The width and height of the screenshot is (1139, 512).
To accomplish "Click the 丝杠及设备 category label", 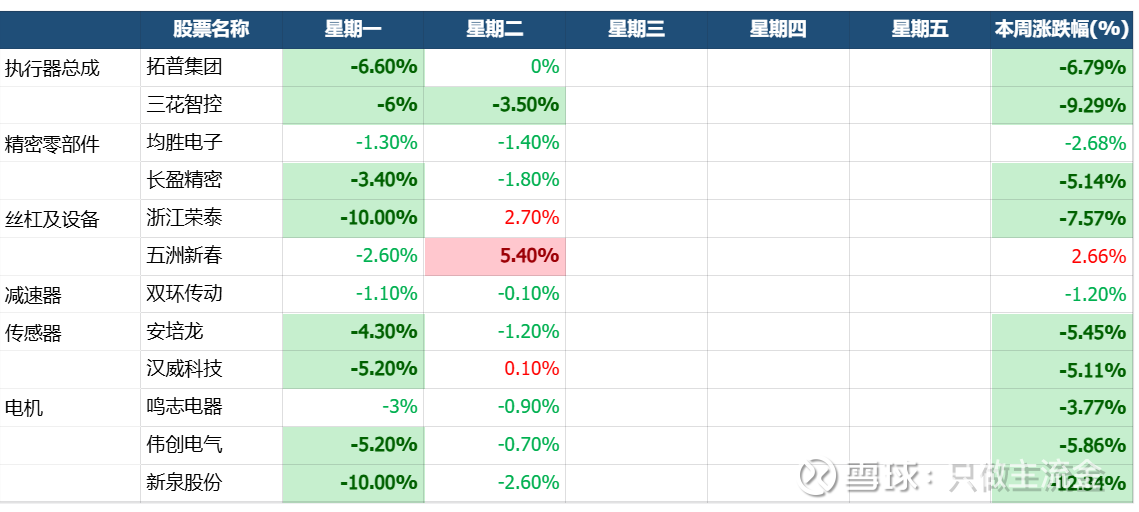I will point(52,219).
